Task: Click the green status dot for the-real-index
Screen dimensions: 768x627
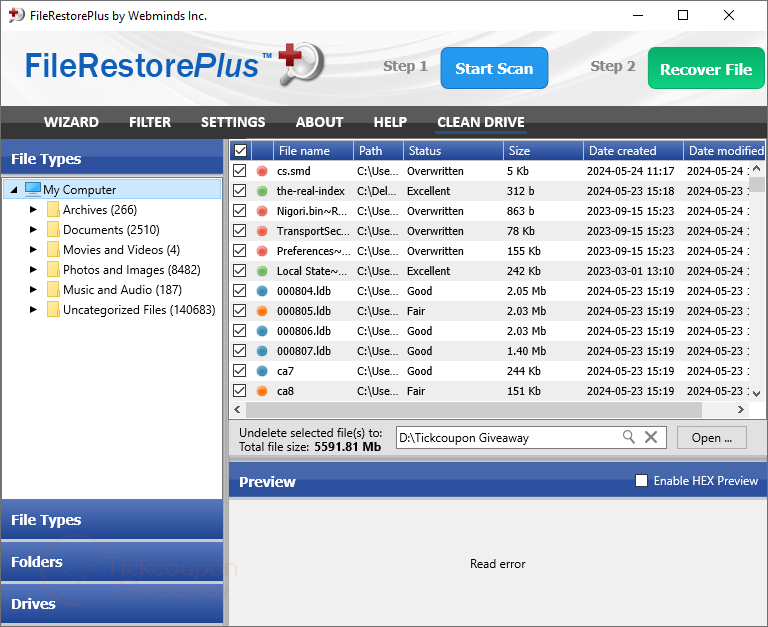Action: (262, 191)
